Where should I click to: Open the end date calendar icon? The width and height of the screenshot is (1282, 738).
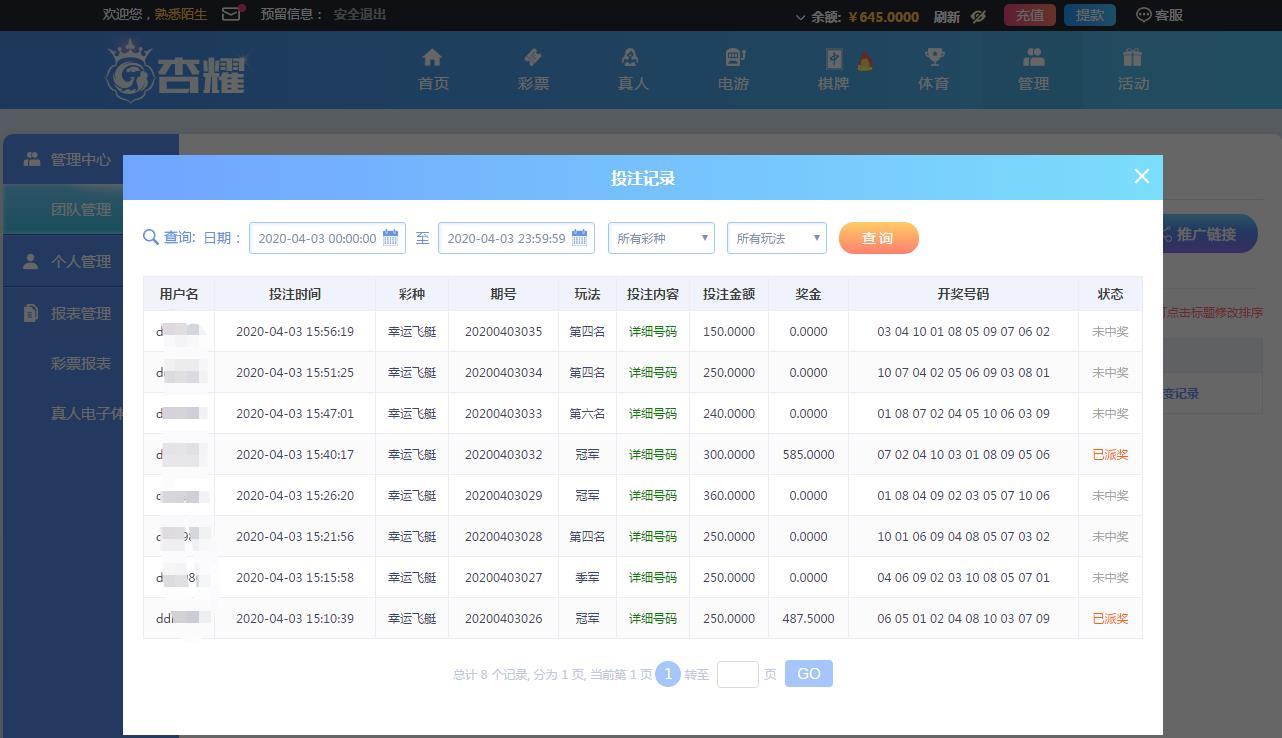pos(580,238)
